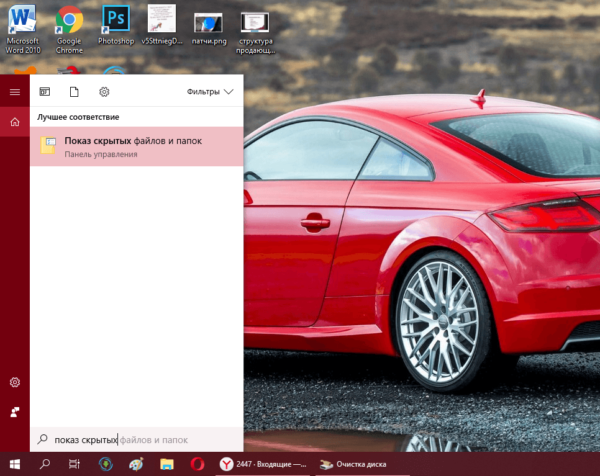Open the download manager taskbar icon
Screen dimensions: 600x476
pyautogui.click(x=106, y=465)
